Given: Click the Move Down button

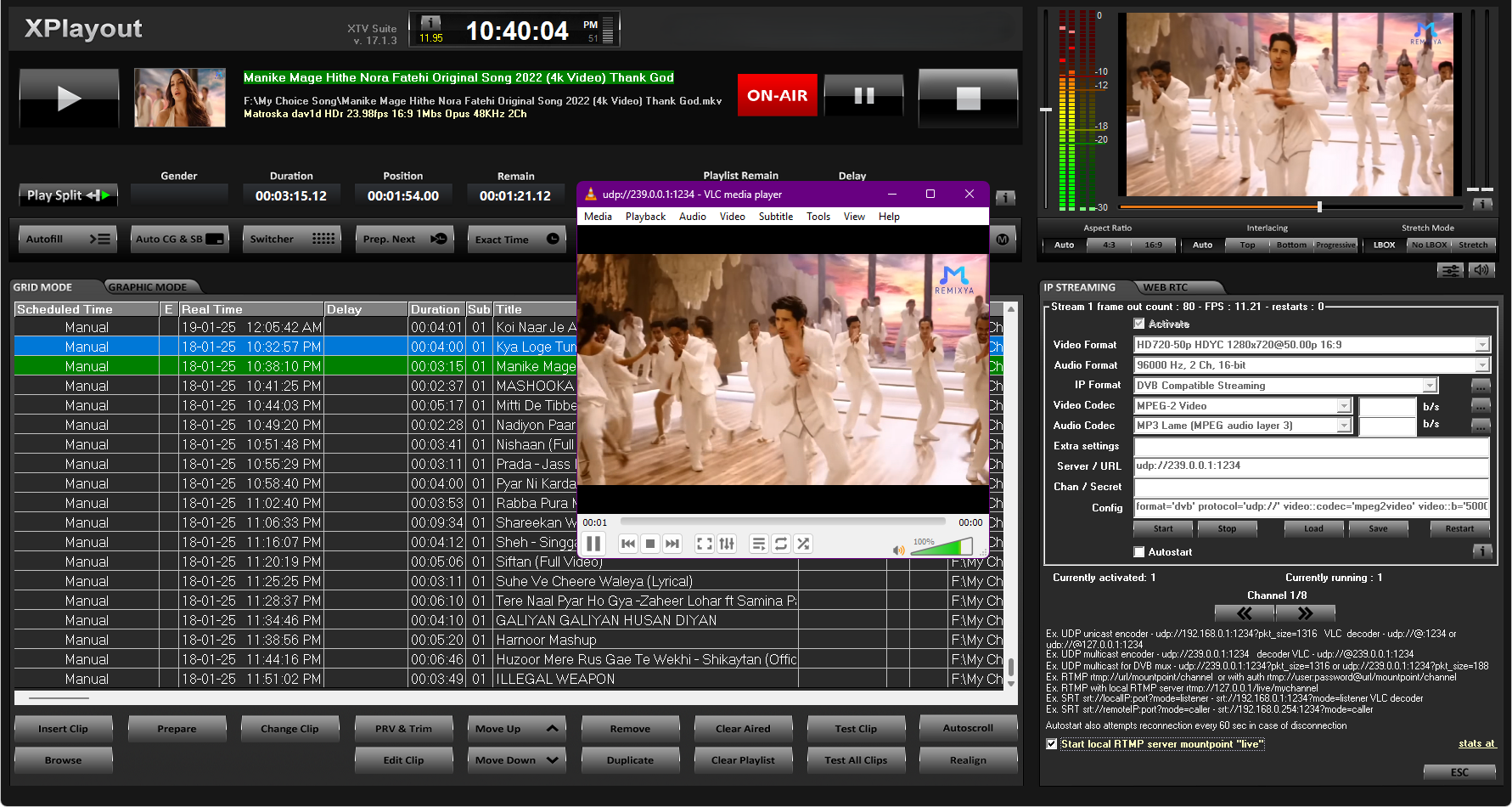Looking at the screenshot, I should click(x=516, y=760).
